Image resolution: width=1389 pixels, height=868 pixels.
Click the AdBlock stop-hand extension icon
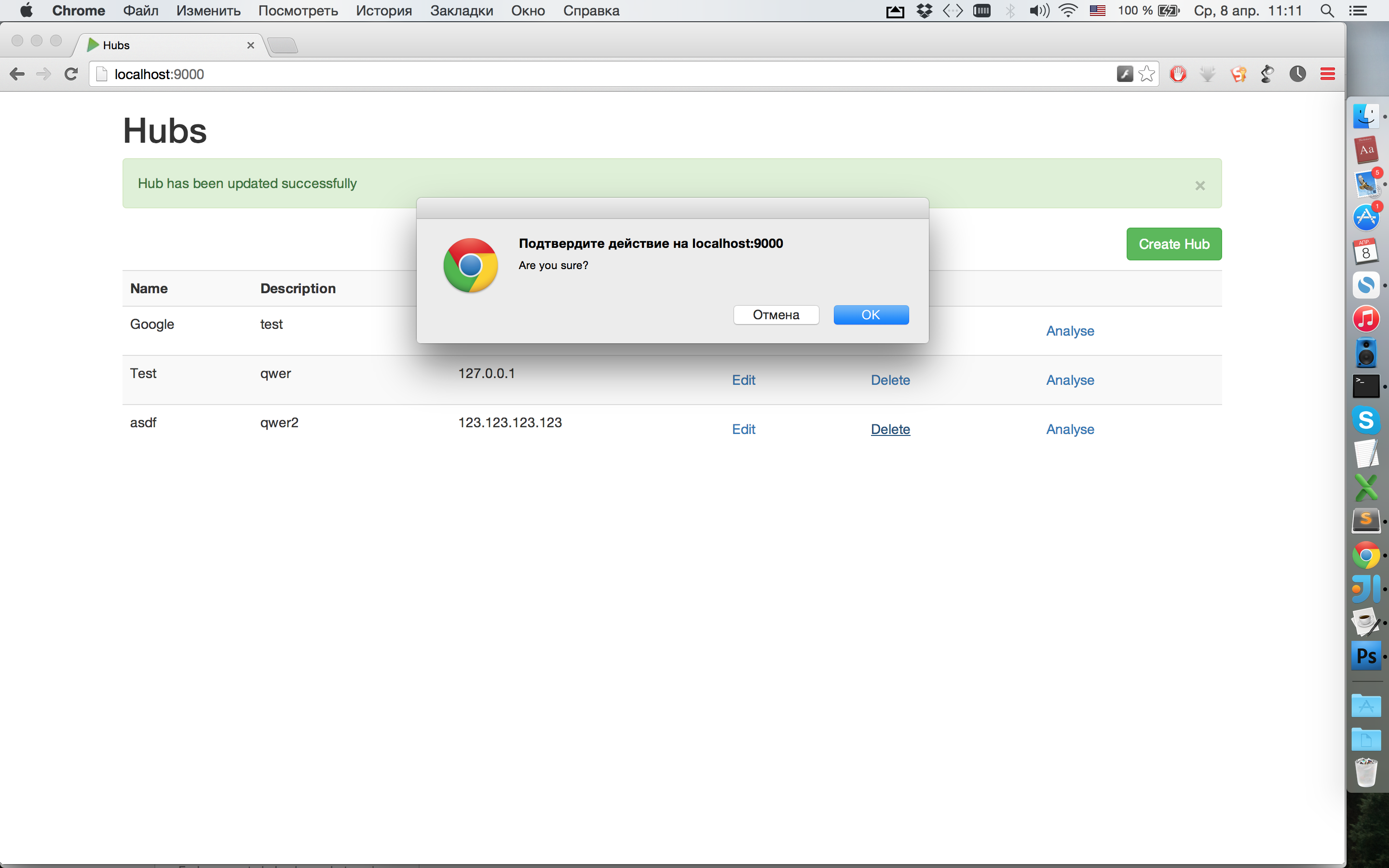click(1178, 74)
